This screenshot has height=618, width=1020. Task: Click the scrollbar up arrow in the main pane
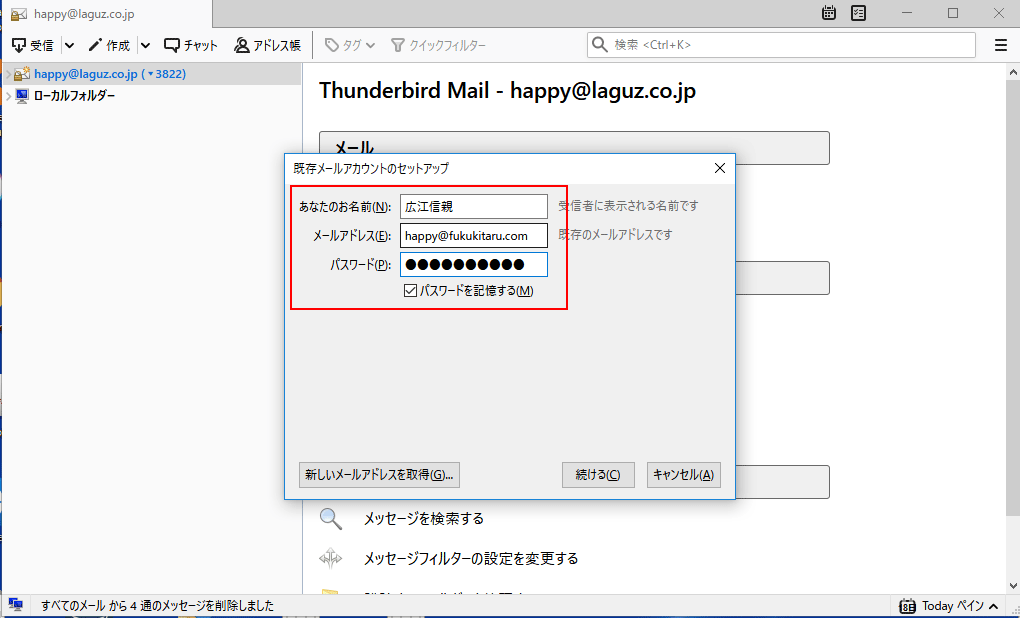[x=1013, y=72]
